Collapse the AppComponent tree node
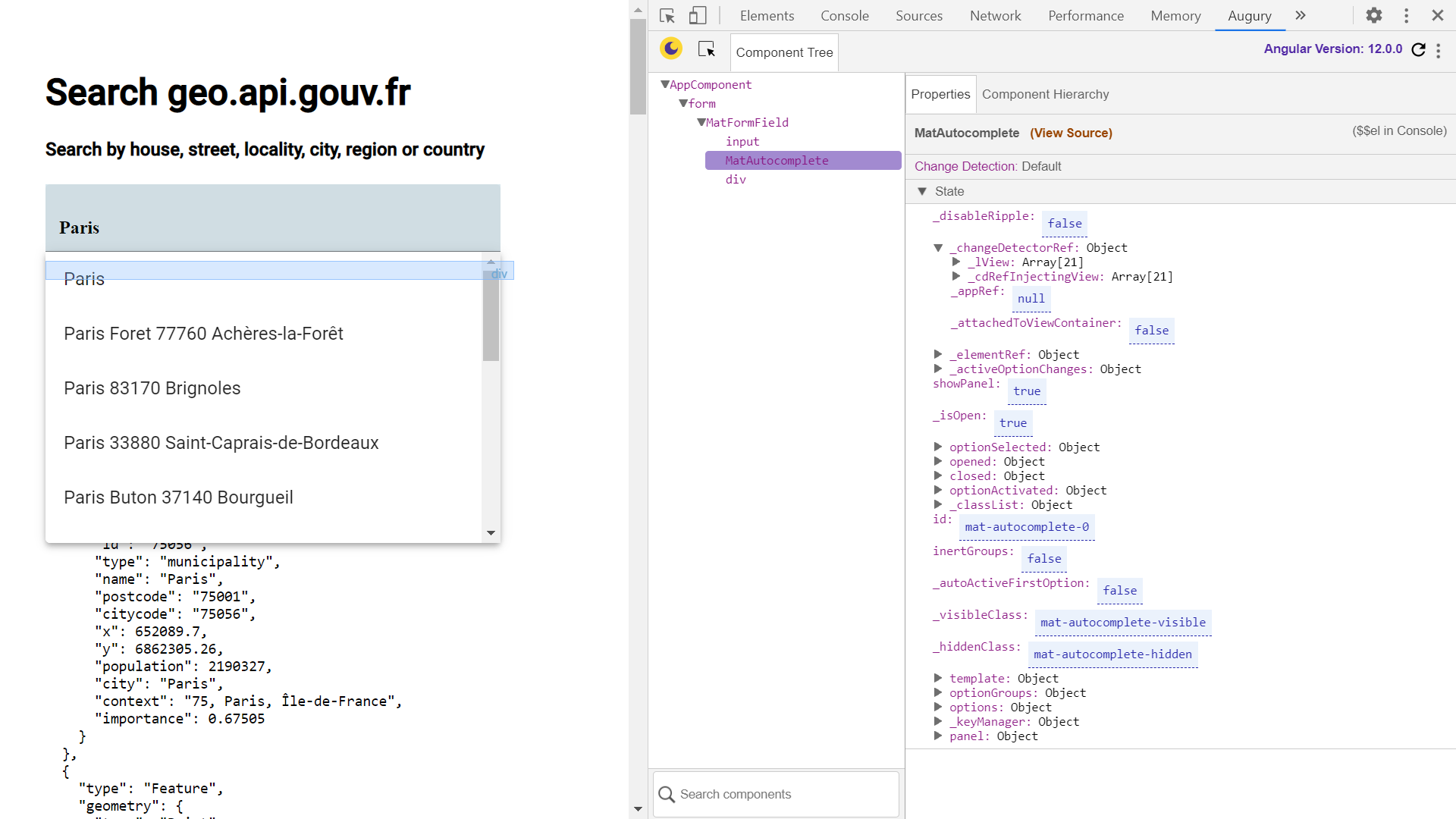Viewport: 1456px width, 819px height. point(664,85)
